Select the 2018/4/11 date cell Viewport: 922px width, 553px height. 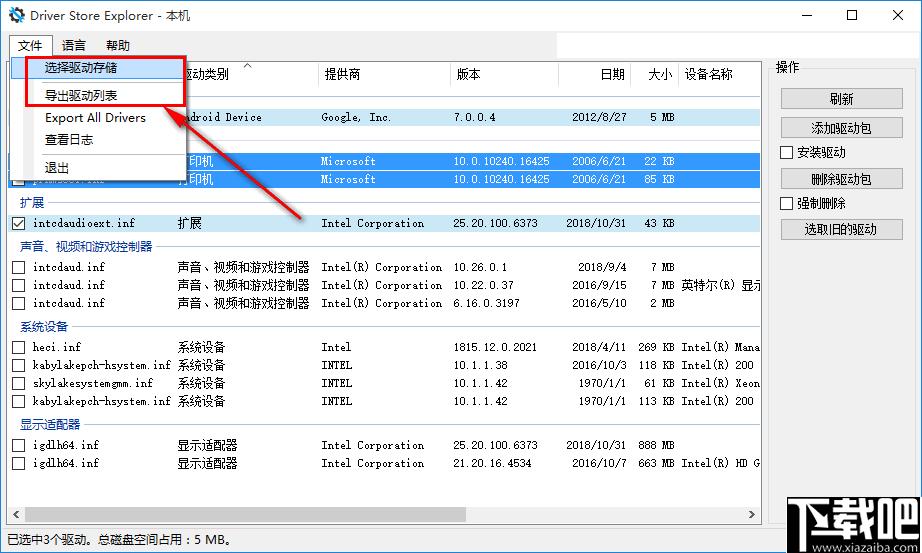click(x=599, y=348)
